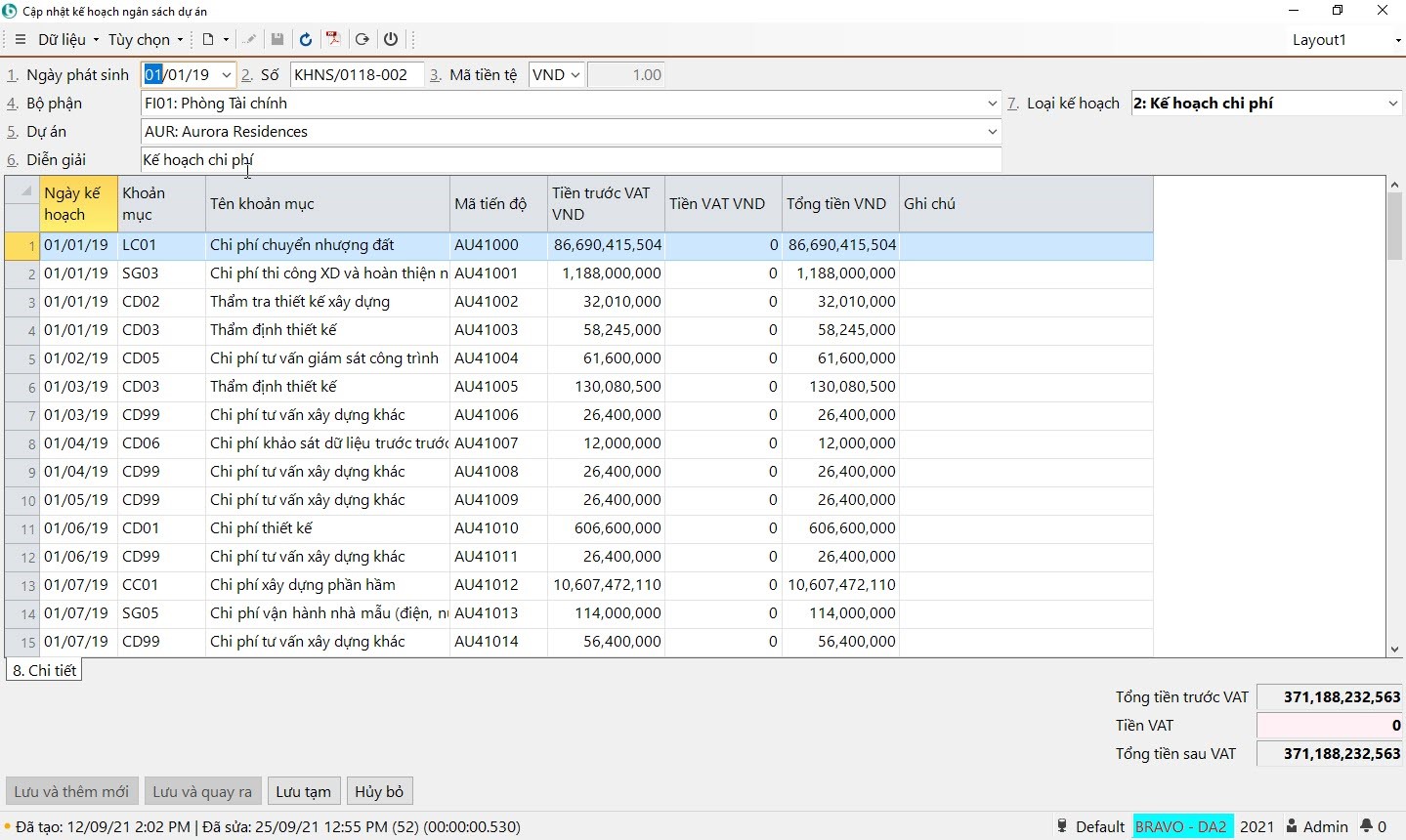Screen dimensions: 1406x840
Task: Expand the Bộ phận dropdown
Action: pyautogui.click(x=993, y=104)
